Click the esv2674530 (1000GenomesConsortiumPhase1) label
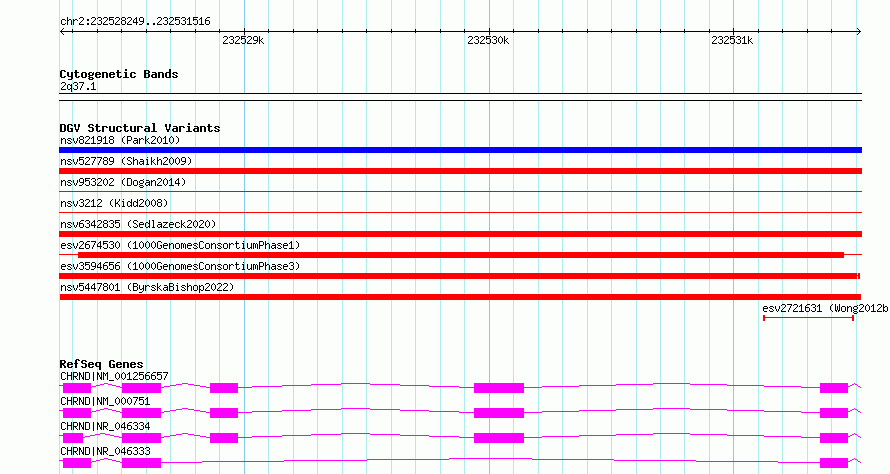 click(x=180, y=245)
